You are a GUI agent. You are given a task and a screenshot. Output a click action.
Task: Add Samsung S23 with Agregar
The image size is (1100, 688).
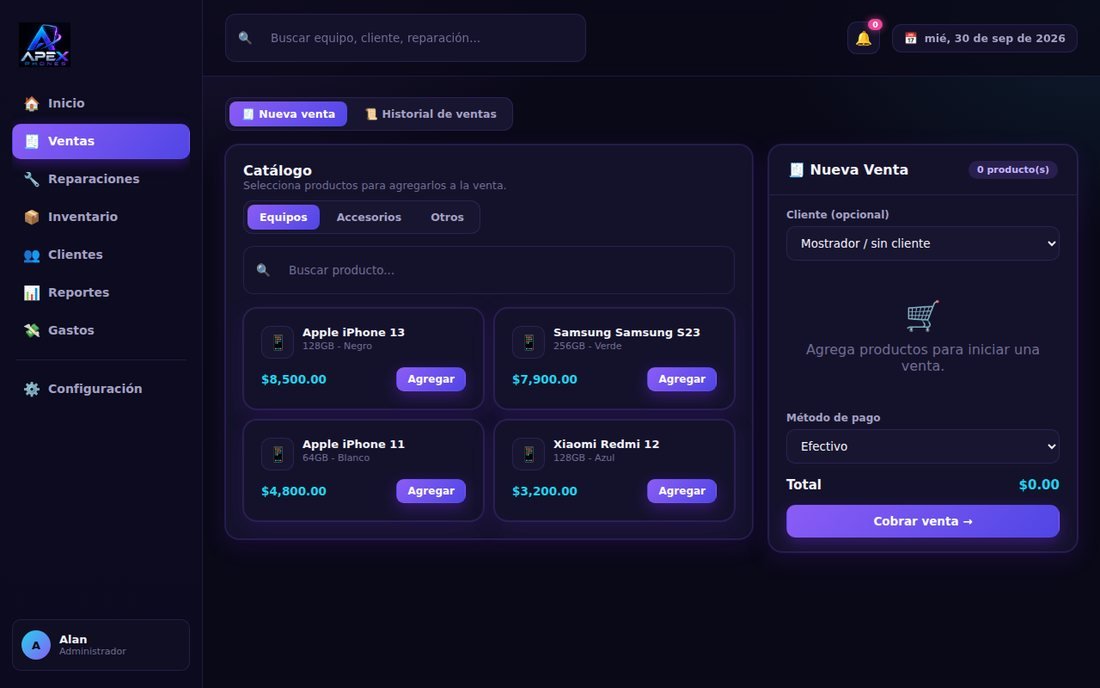coord(682,379)
